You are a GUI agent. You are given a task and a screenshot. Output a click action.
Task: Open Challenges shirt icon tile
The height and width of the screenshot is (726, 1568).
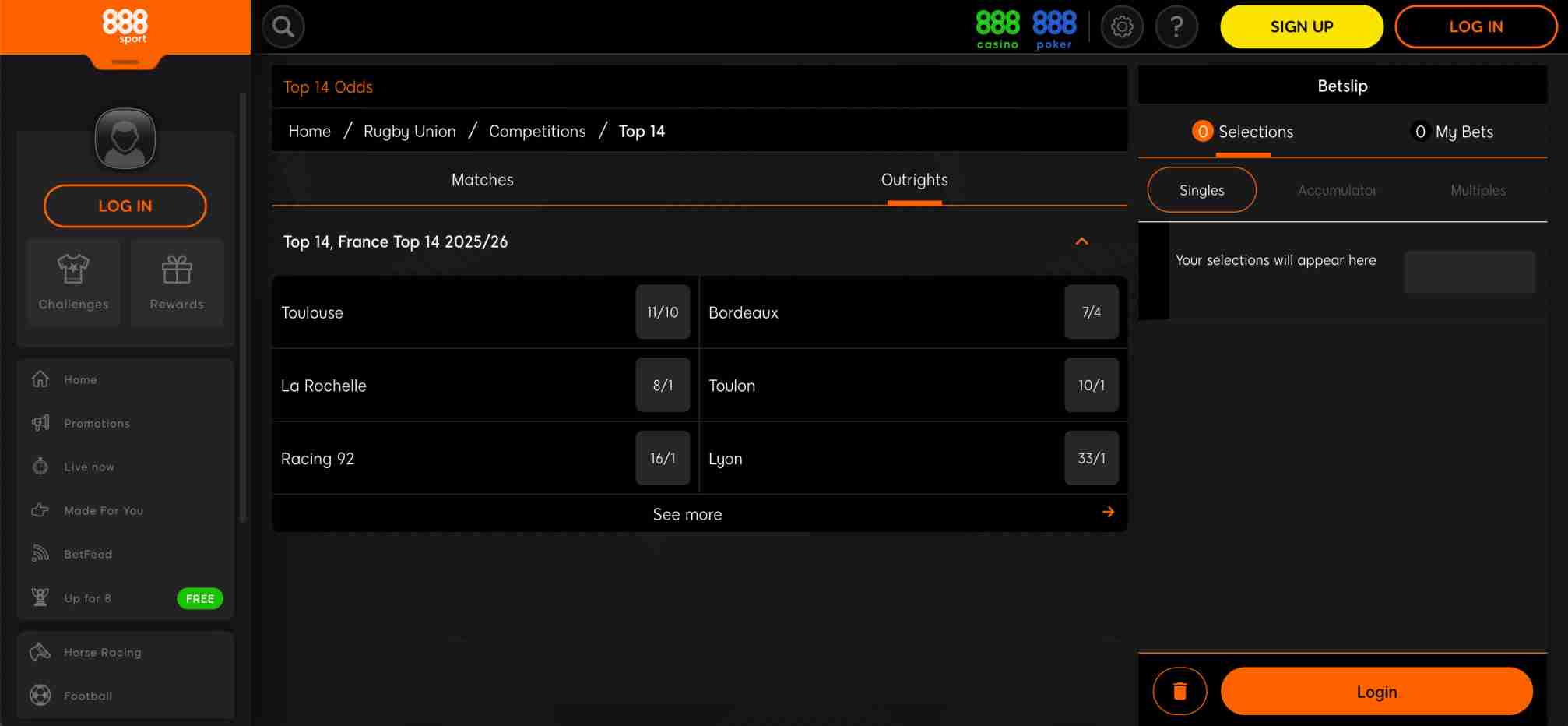tap(73, 283)
